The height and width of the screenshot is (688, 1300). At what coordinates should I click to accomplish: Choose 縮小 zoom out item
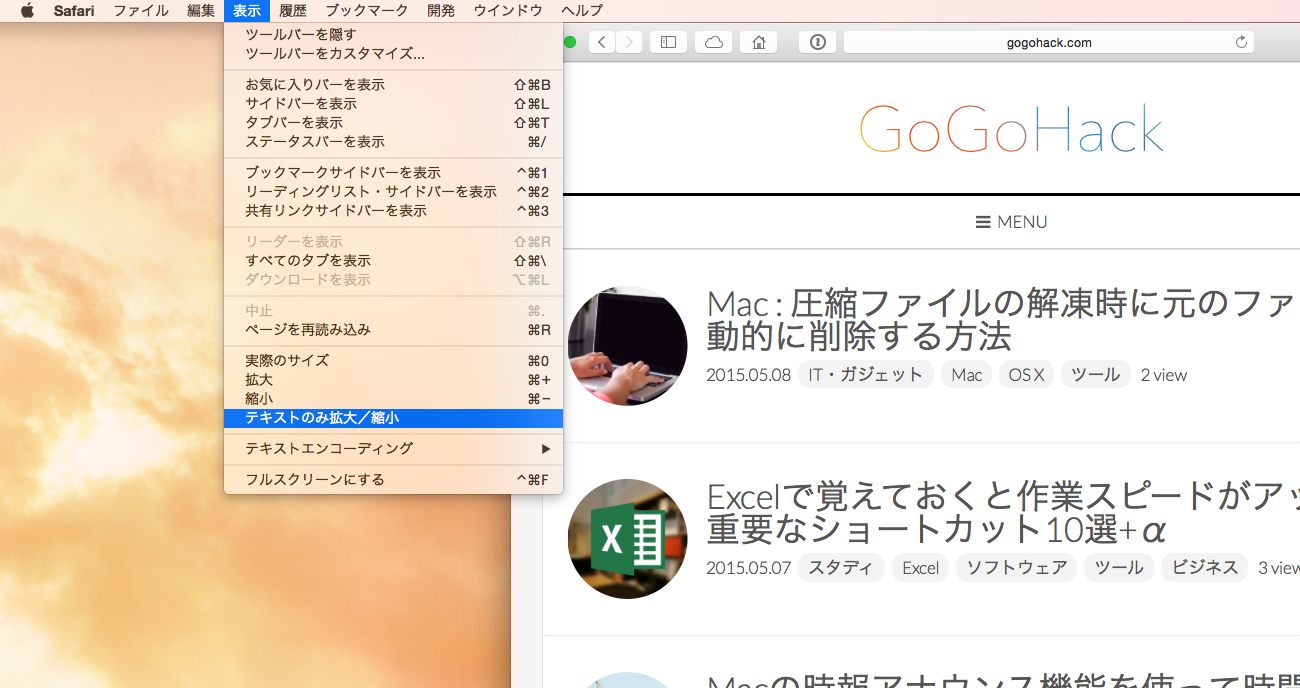coord(394,399)
